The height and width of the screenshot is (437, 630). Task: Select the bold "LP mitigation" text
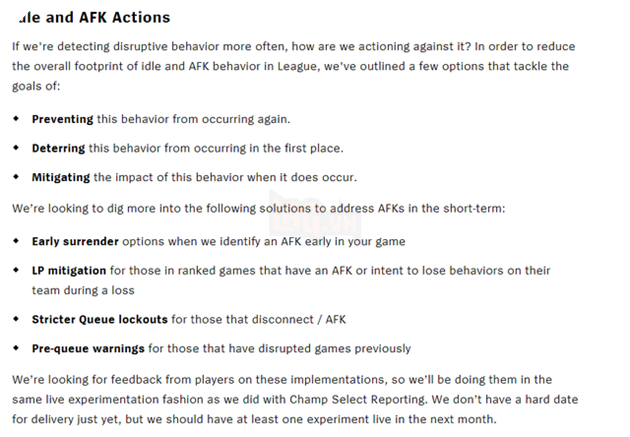point(68,271)
